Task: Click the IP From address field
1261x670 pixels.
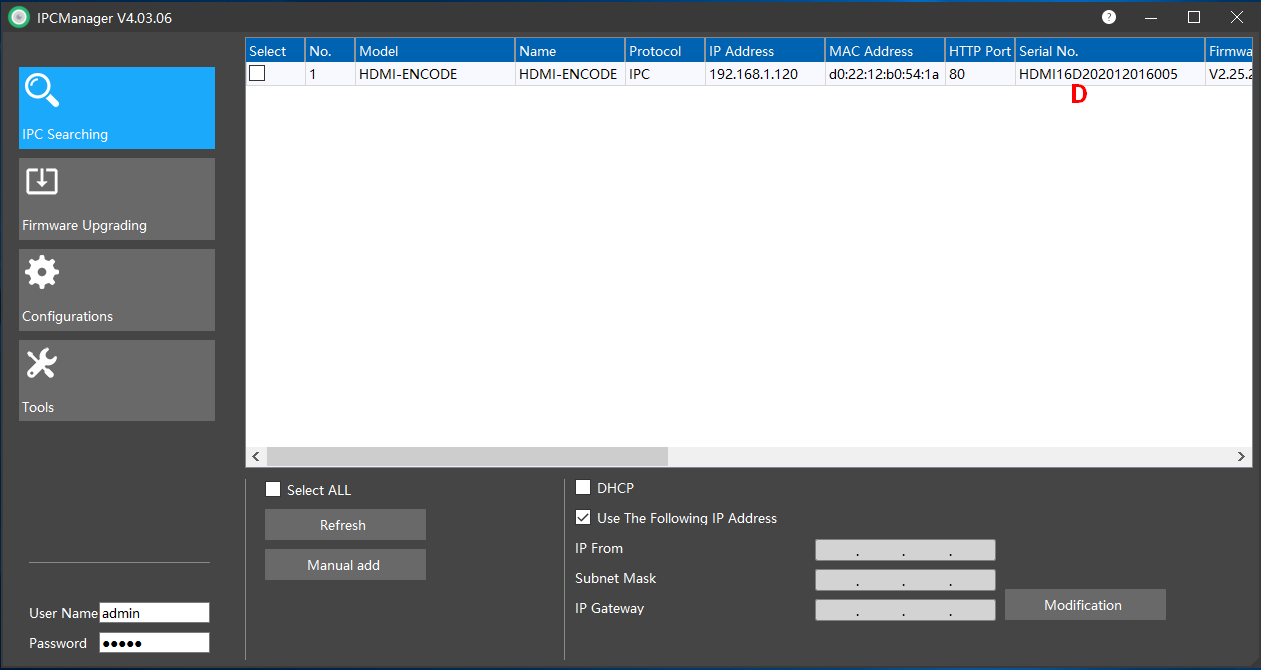Action: coord(905,550)
